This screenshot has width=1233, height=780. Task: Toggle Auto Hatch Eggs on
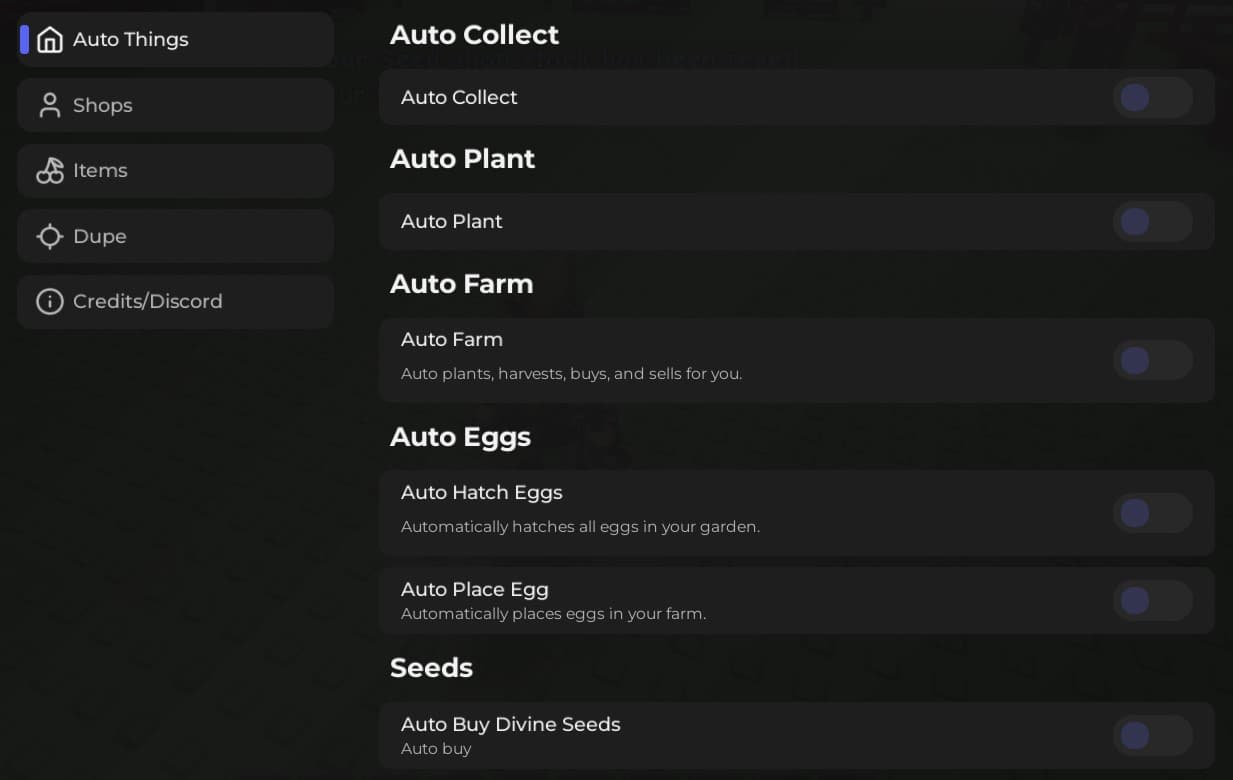(1152, 512)
